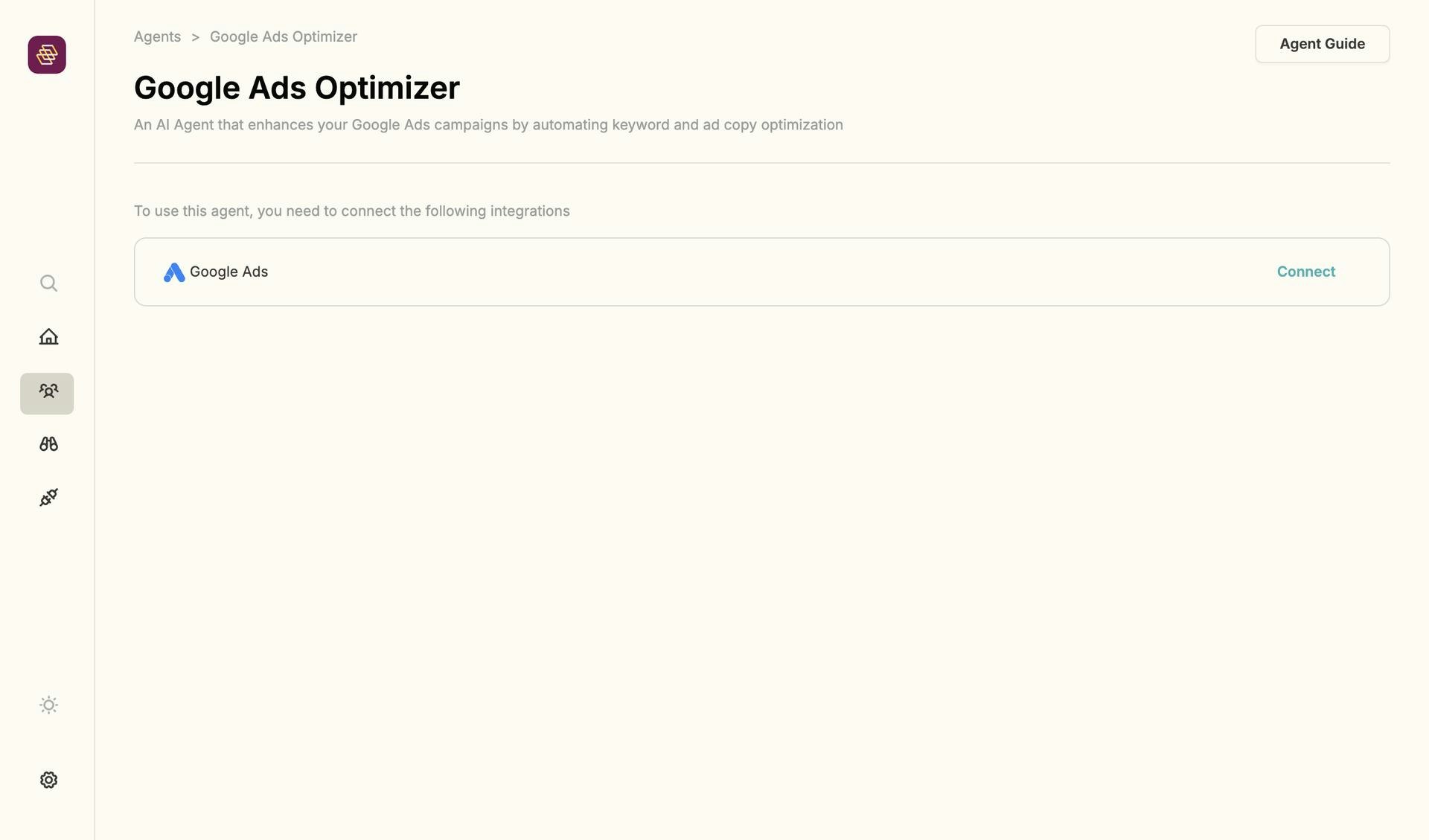Click the Google Ads Optimizer breadcrumb
Viewport: 1429px width, 840px height.
283,36
